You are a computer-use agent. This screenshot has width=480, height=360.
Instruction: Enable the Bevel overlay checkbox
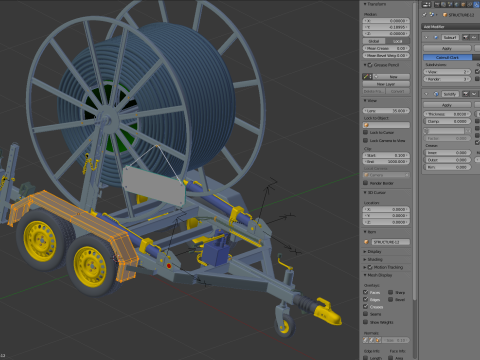(391, 299)
